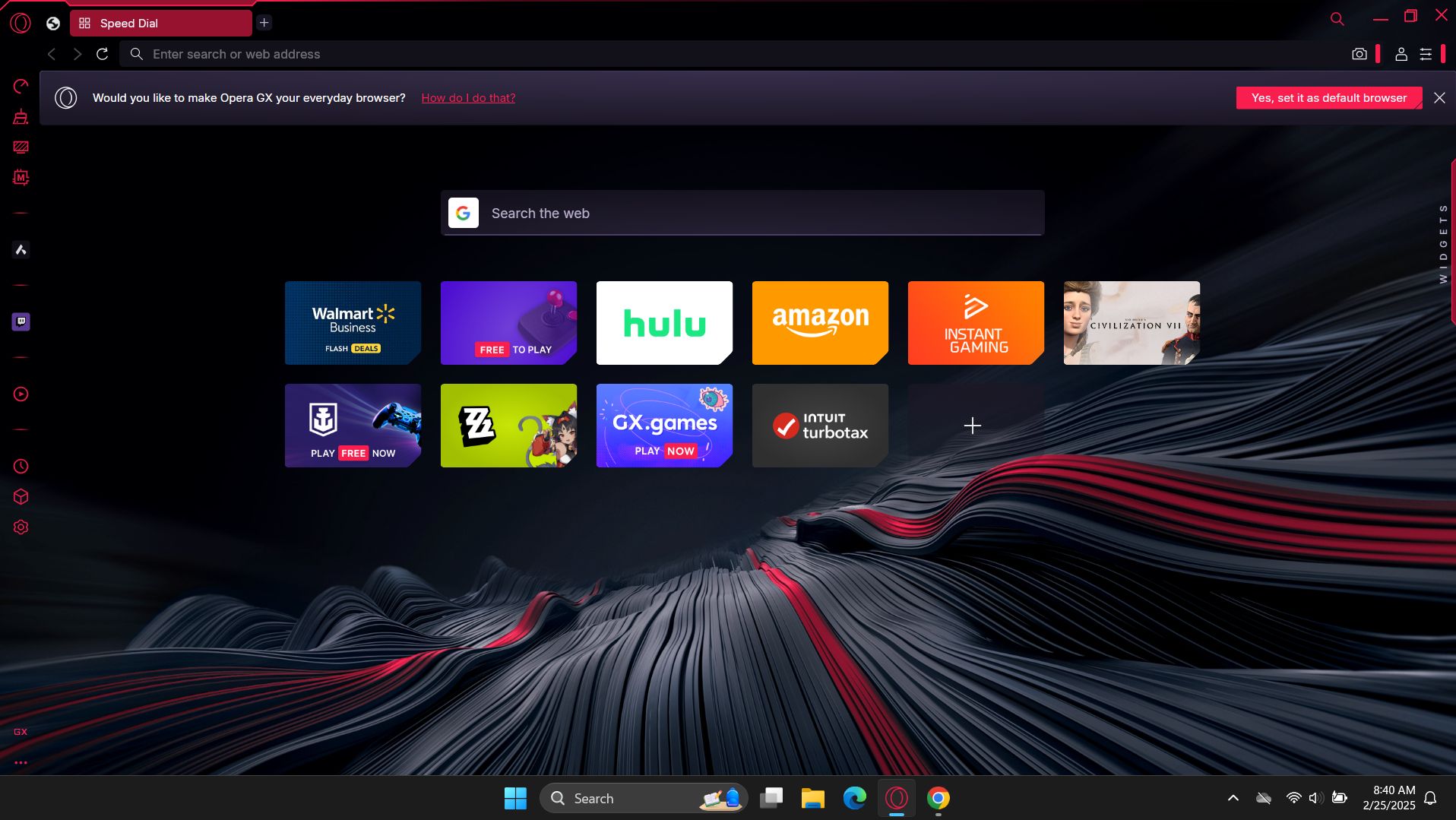Open Settings gear in sidebar
This screenshot has width=1456, height=820.
[x=21, y=527]
